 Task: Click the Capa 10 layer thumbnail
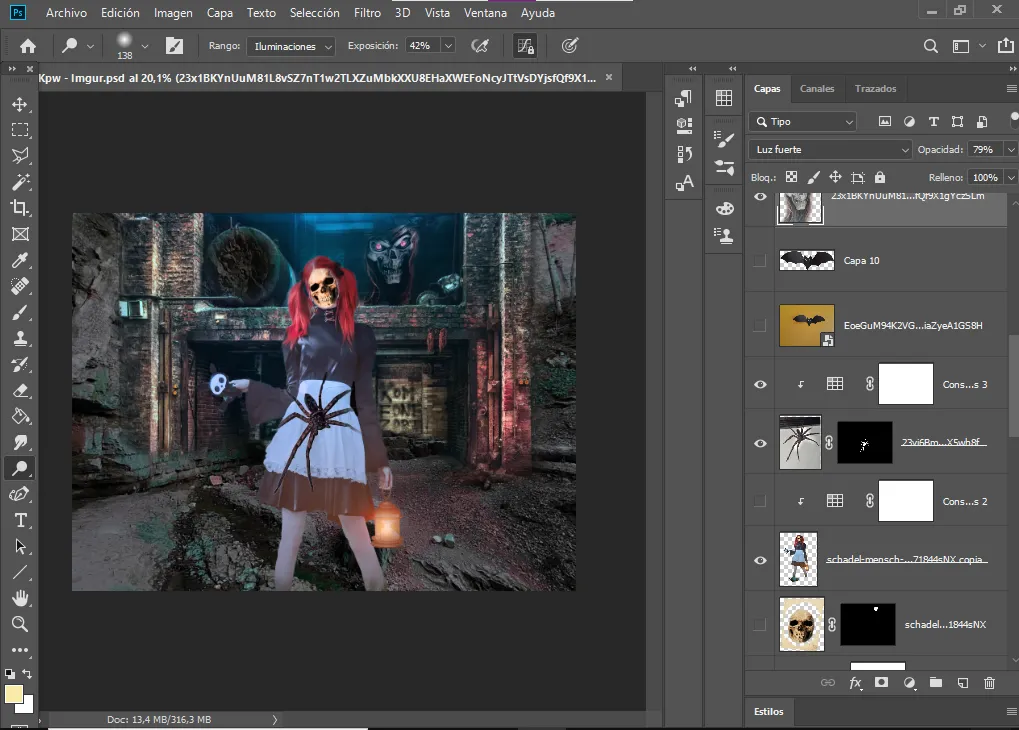(x=806, y=260)
